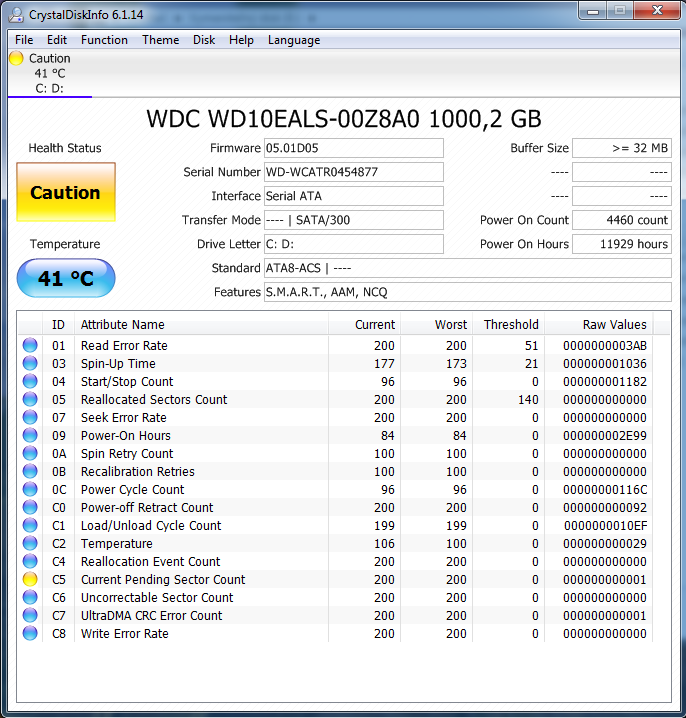Click the CrystalDiskInfo title bar app icon

point(16,15)
